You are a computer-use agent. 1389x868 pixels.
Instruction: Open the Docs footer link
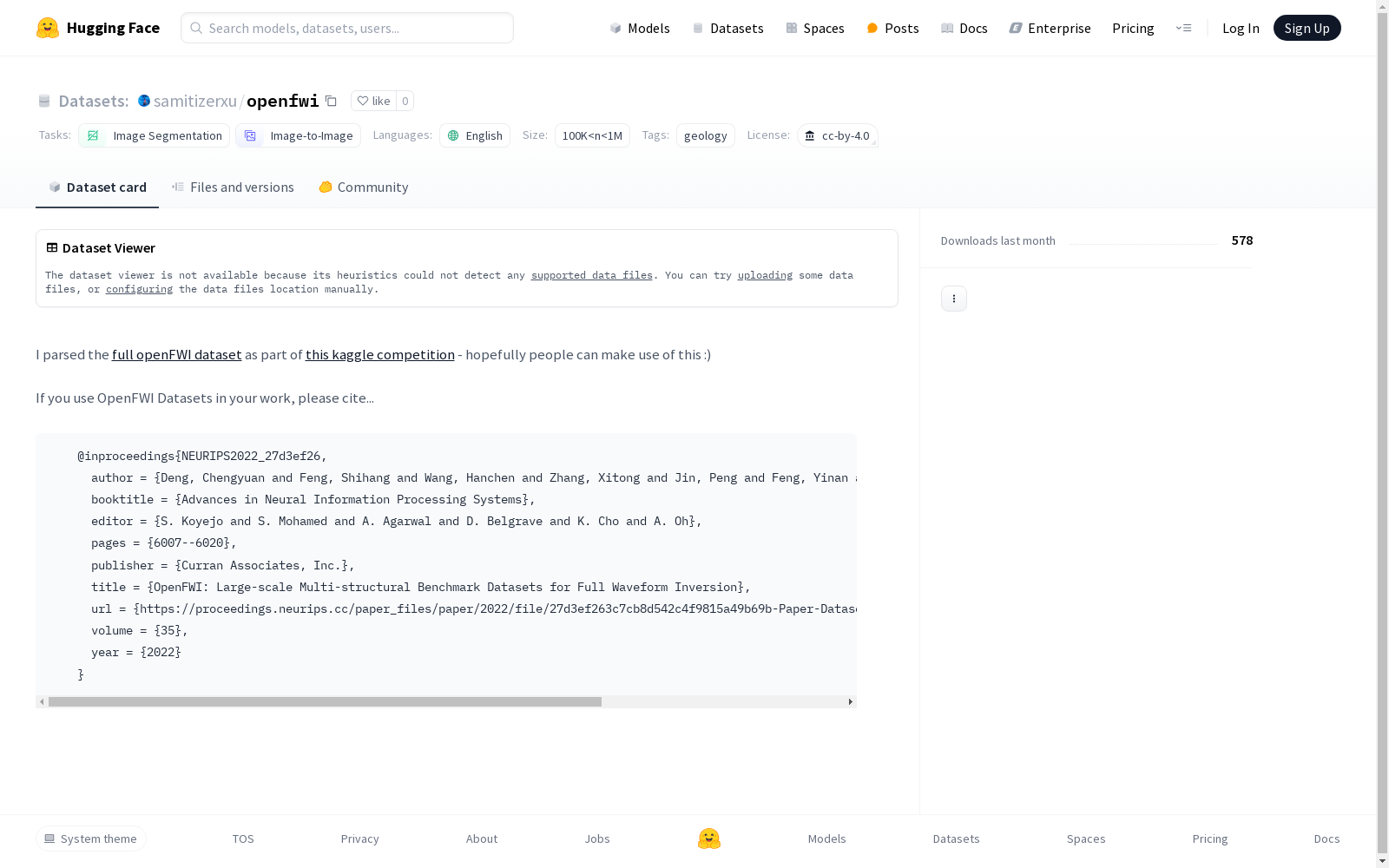pyautogui.click(x=1326, y=838)
